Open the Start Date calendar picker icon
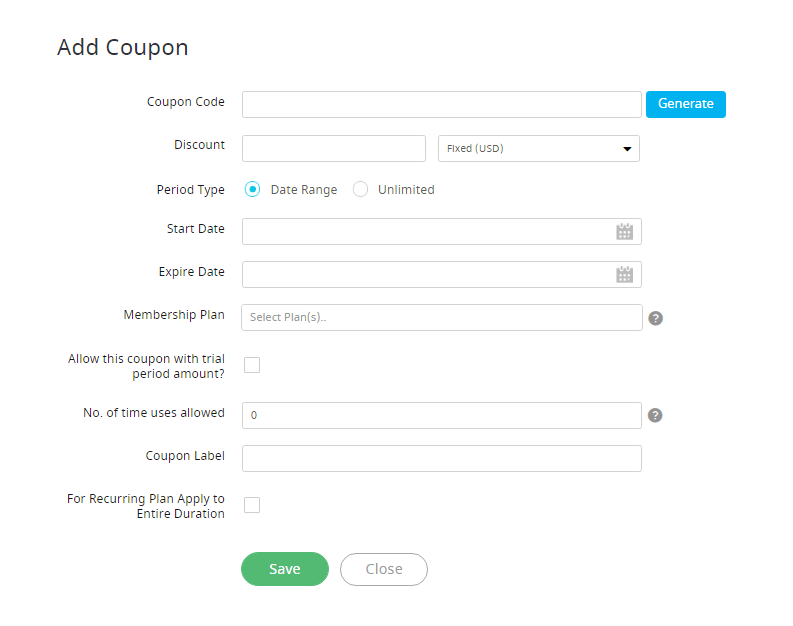 click(x=624, y=232)
